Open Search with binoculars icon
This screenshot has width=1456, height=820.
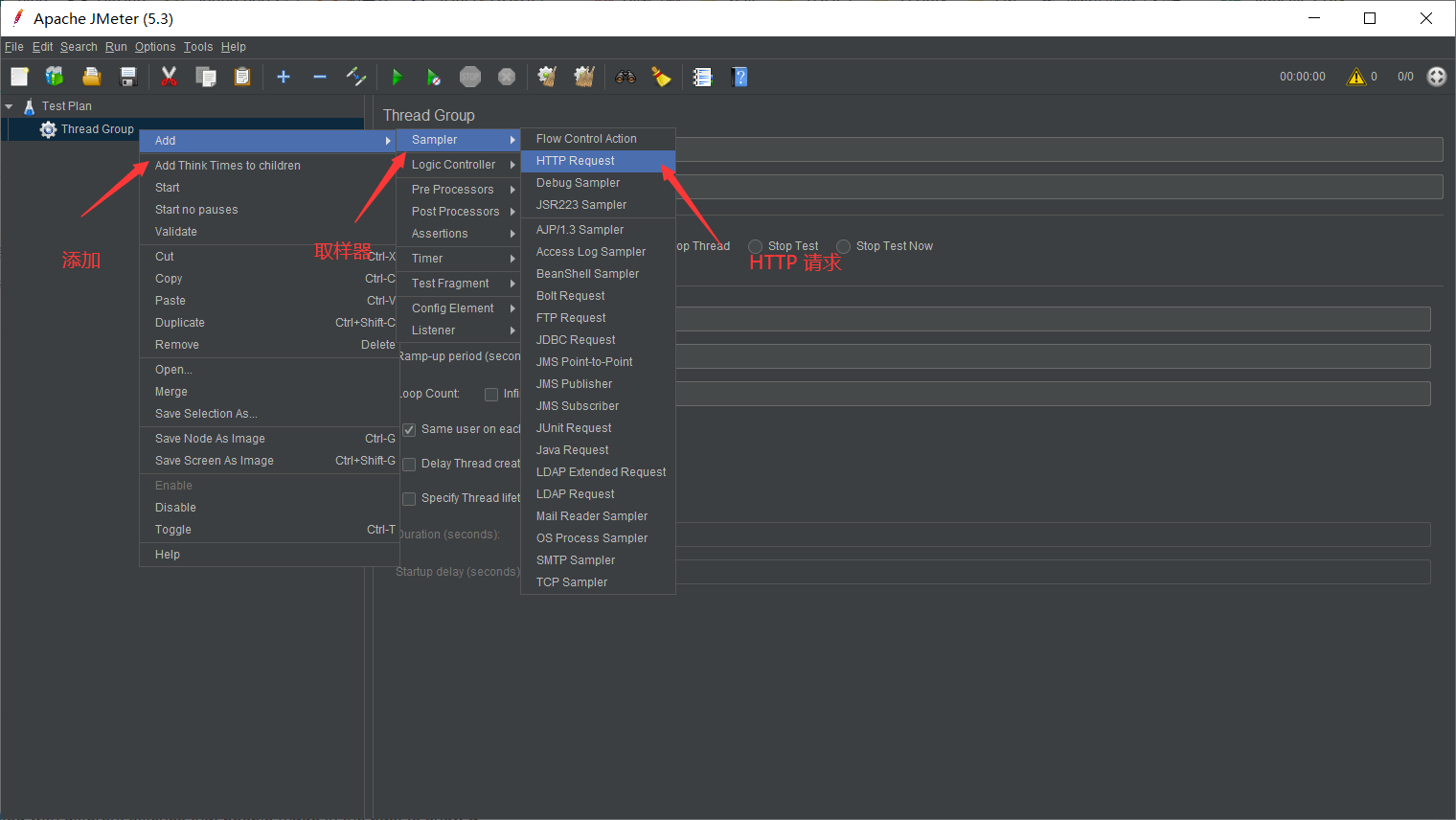(x=626, y=77)
